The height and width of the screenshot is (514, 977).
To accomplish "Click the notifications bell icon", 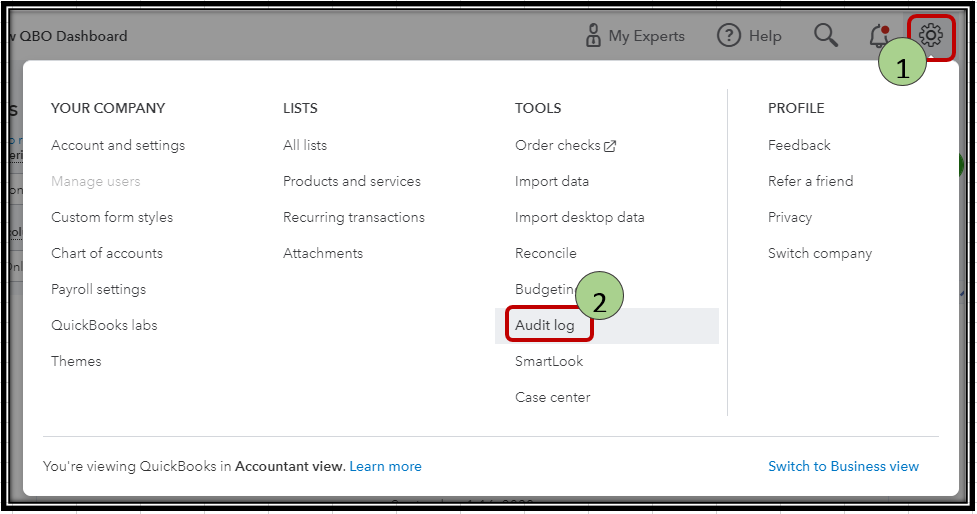I will [879, 36].
